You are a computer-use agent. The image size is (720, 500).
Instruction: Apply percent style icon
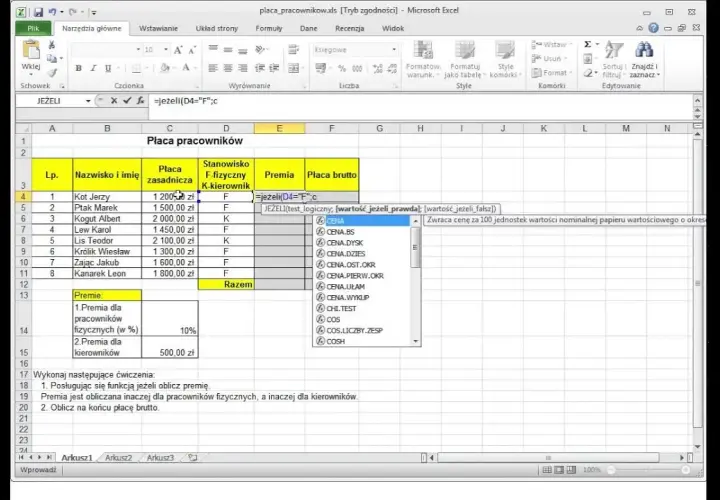coord(342,68)
